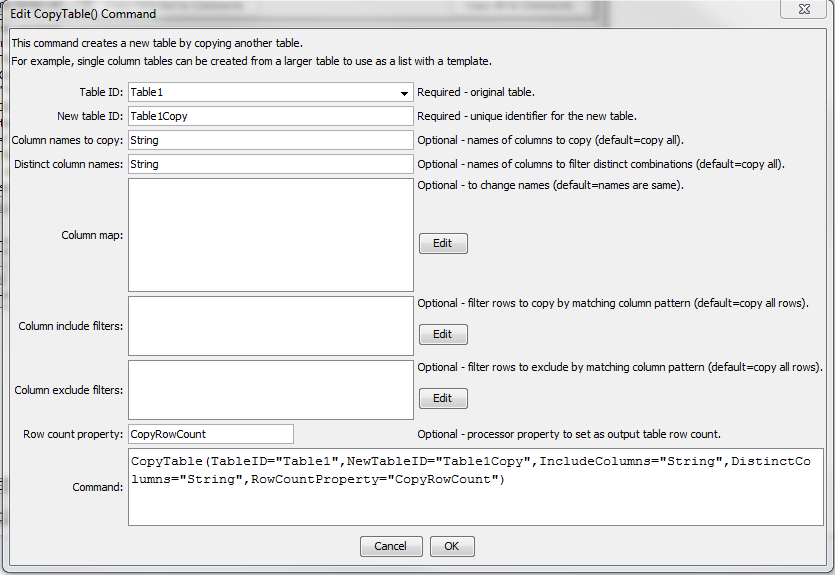Viewport: 835px width, 575px height.
Task: Click the 'Column include filters:' label
Action: coord(71,326)
